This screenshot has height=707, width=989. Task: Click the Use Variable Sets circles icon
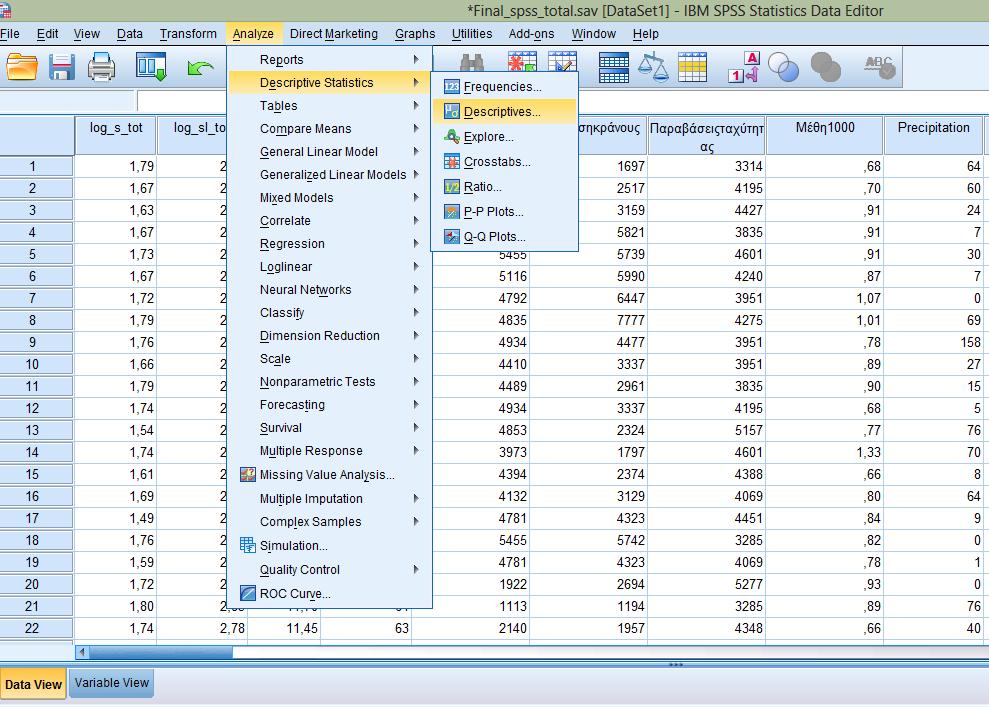coord(783,67)
